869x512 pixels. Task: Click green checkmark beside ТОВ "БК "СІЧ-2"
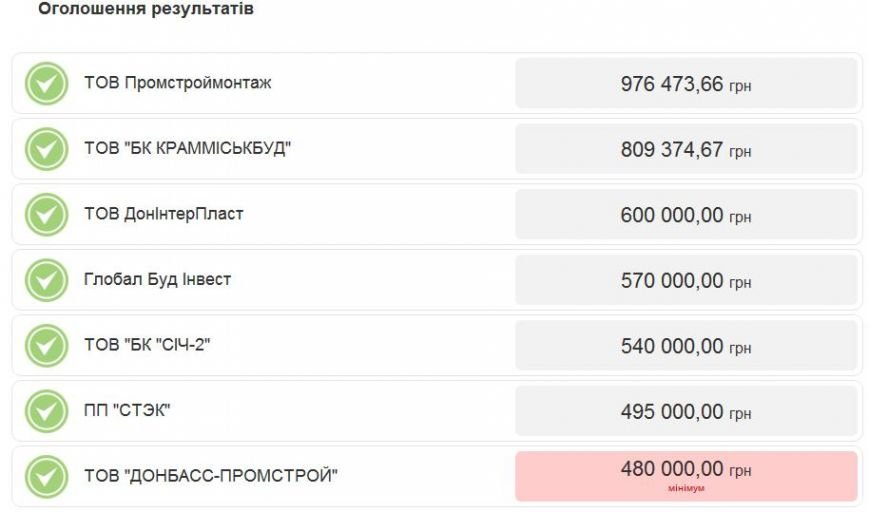pyautogui.click(x=47, y=346)
